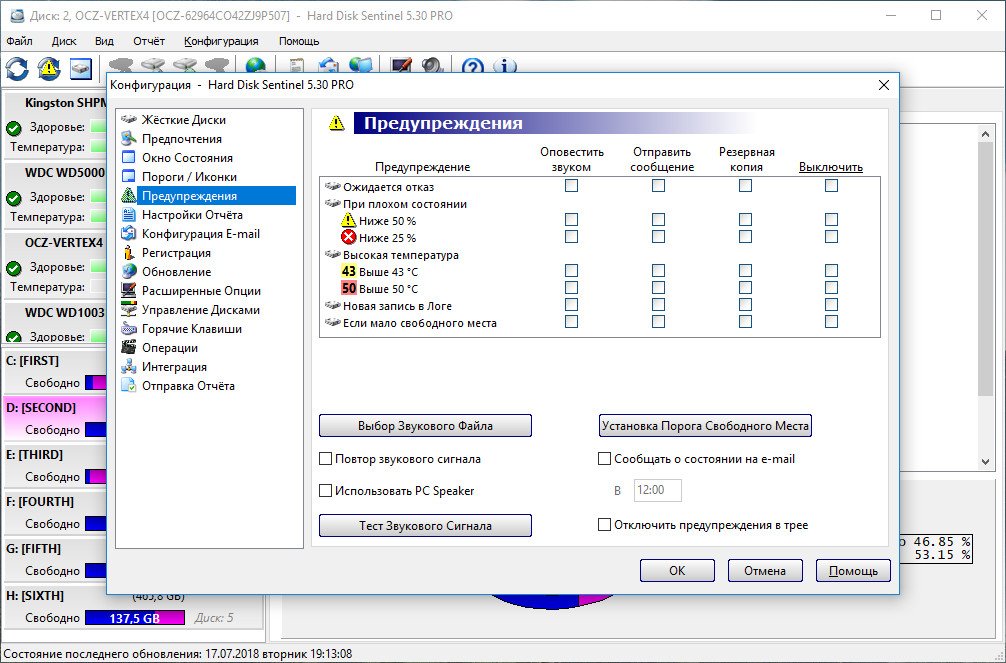Click Тест Звукового Сигнала button
The width and height of the screenshot is (1006, 663).
(425, 526)
